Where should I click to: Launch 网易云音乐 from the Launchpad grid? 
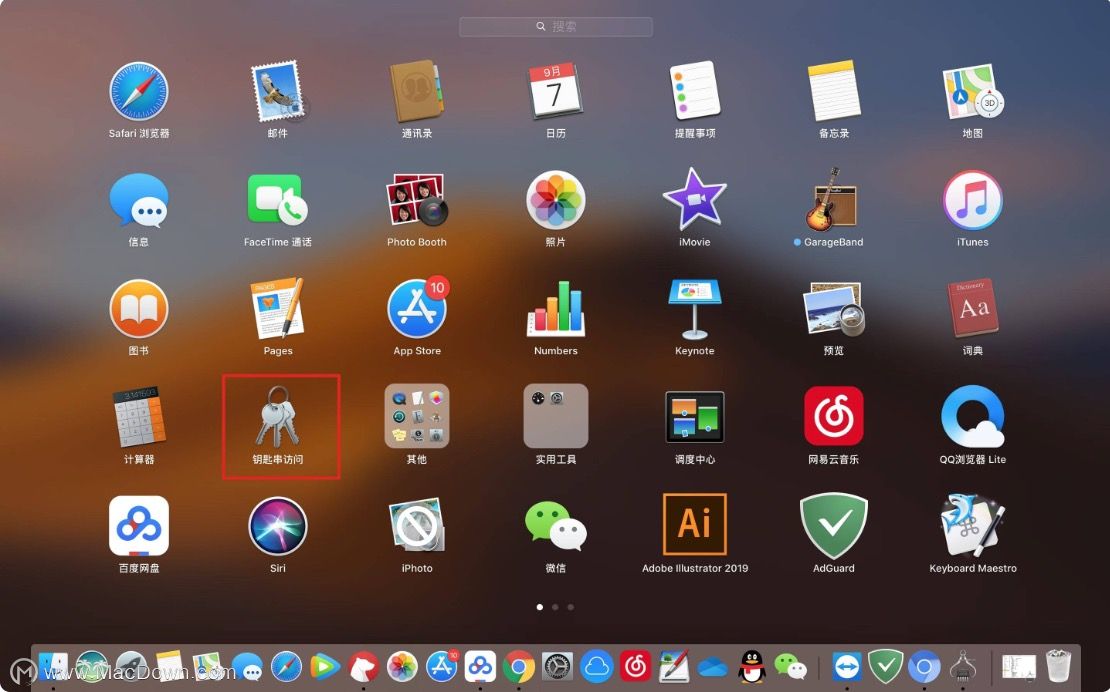(834, 416)
